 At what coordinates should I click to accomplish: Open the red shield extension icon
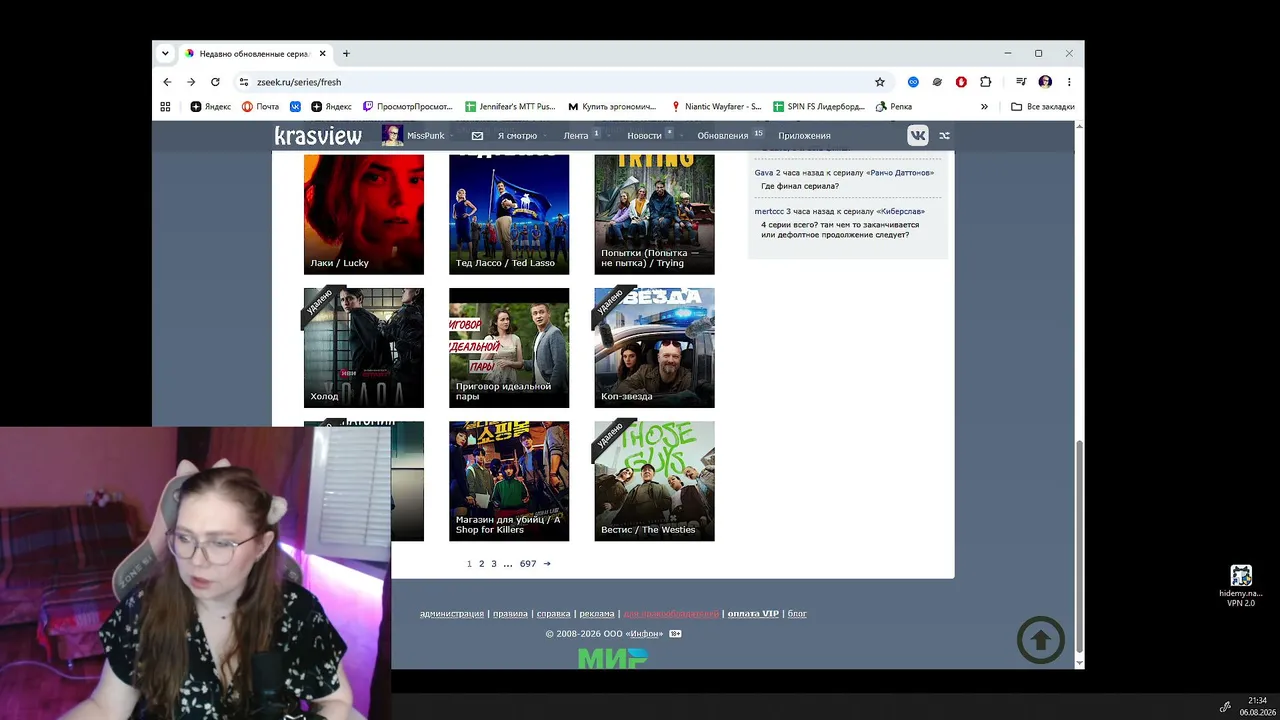pos(961,82)
